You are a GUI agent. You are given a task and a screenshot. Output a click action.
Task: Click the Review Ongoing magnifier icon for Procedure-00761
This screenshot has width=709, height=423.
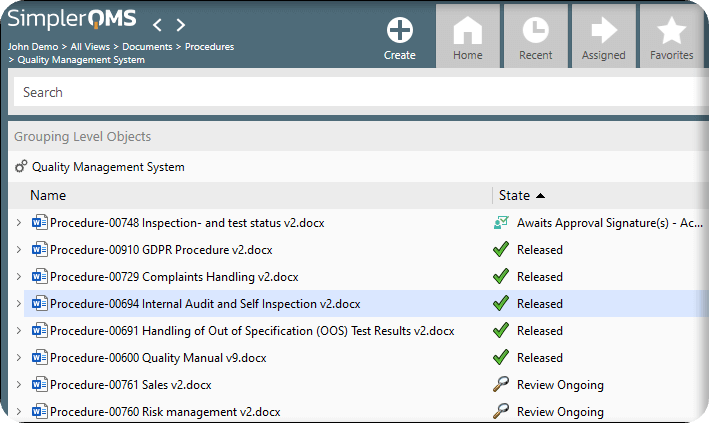[x=501, y=385]
